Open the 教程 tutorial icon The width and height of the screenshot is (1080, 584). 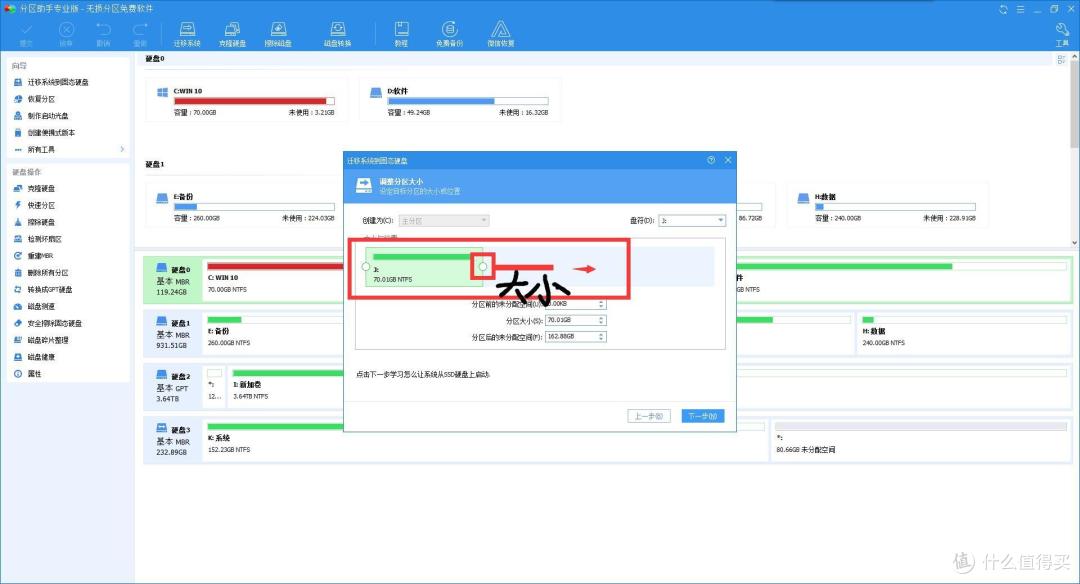tap(401, 34)
